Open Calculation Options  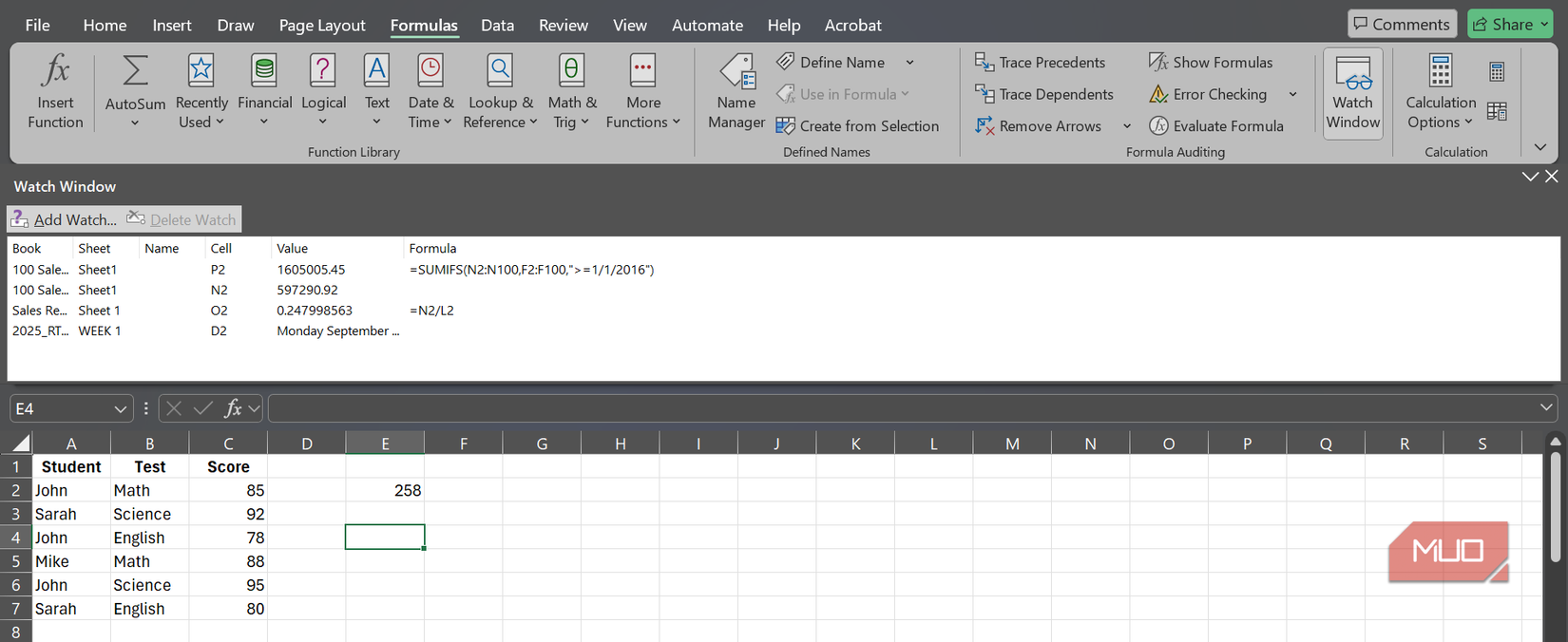click(x=1440, y=92)
